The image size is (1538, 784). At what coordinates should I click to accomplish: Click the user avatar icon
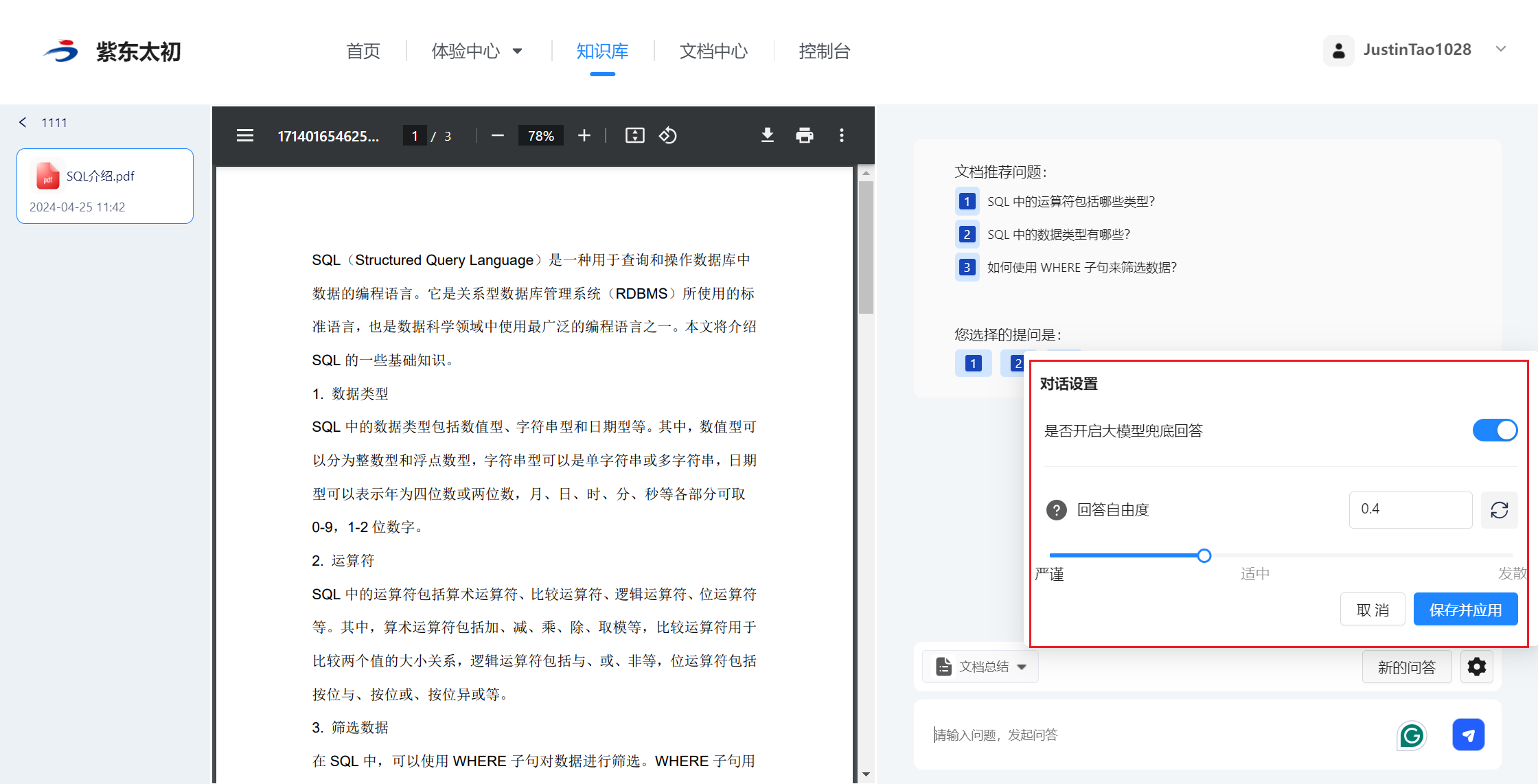click(x=1339, y=51)
